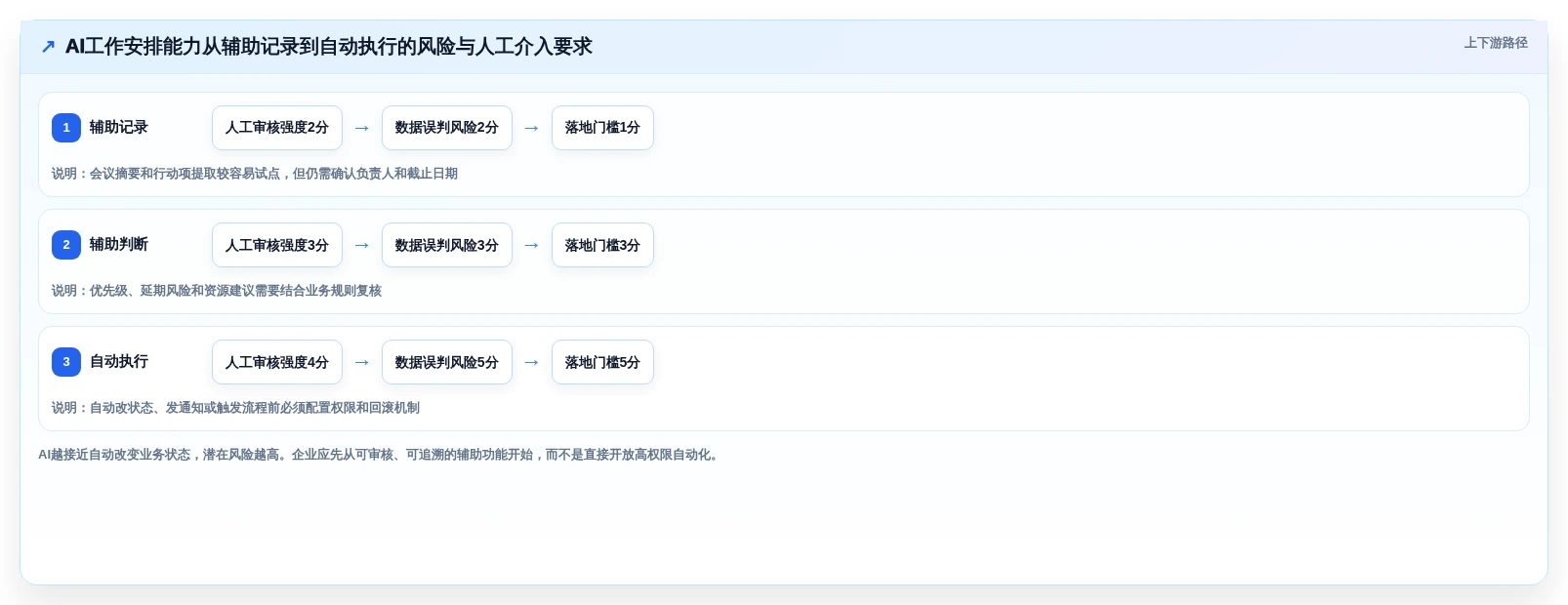Click the 落地门槛5分 chip
This screenshot has height=605, width=1568.
coord(602,362)
